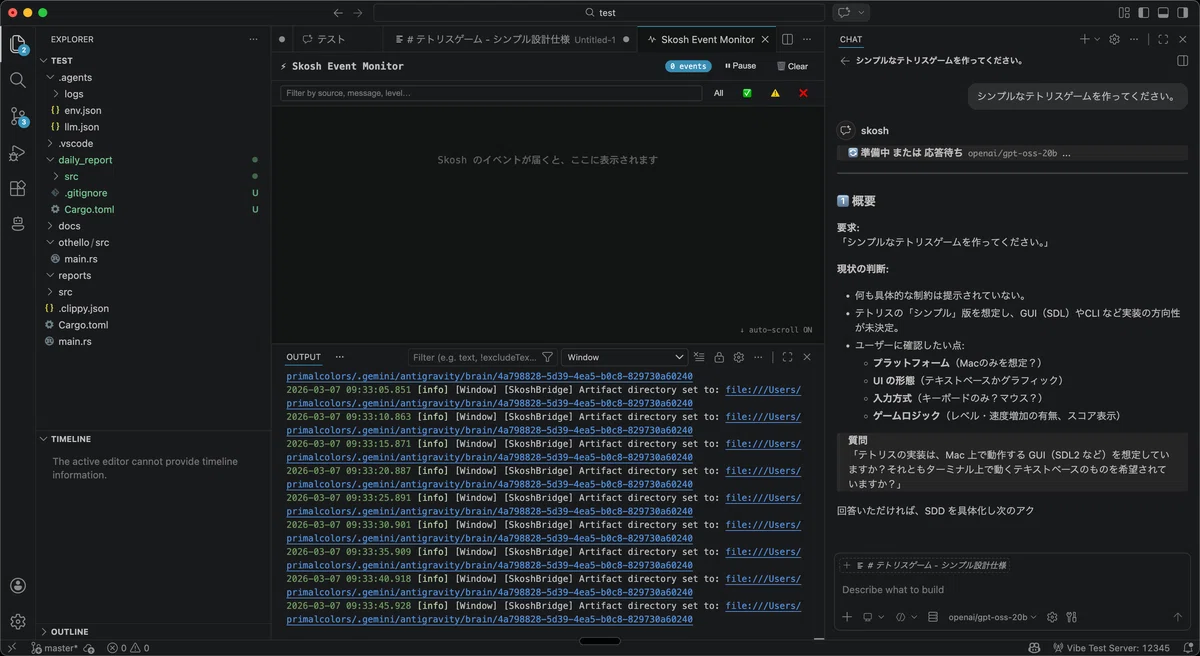
Task: Focus the Describe what to build input
Action: [1013, 590]
